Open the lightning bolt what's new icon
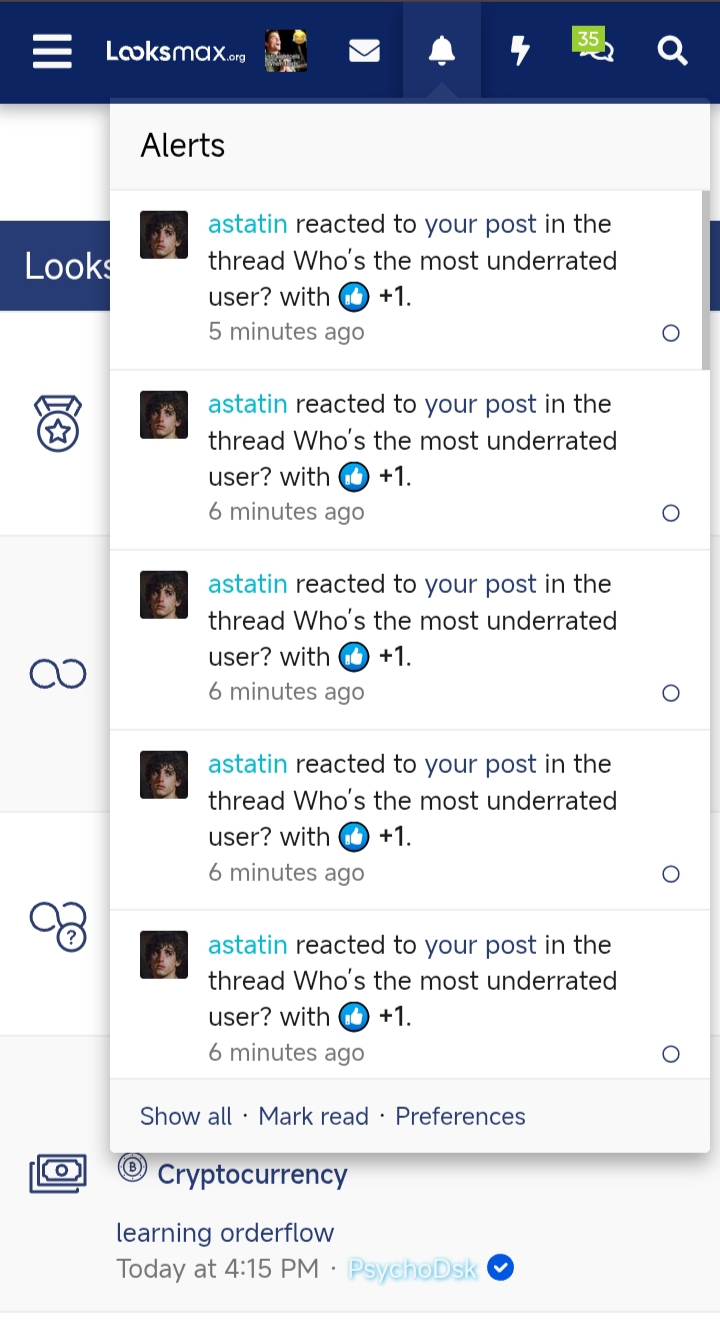Viewport: 720px width, 1329px height. coord(520,51)
